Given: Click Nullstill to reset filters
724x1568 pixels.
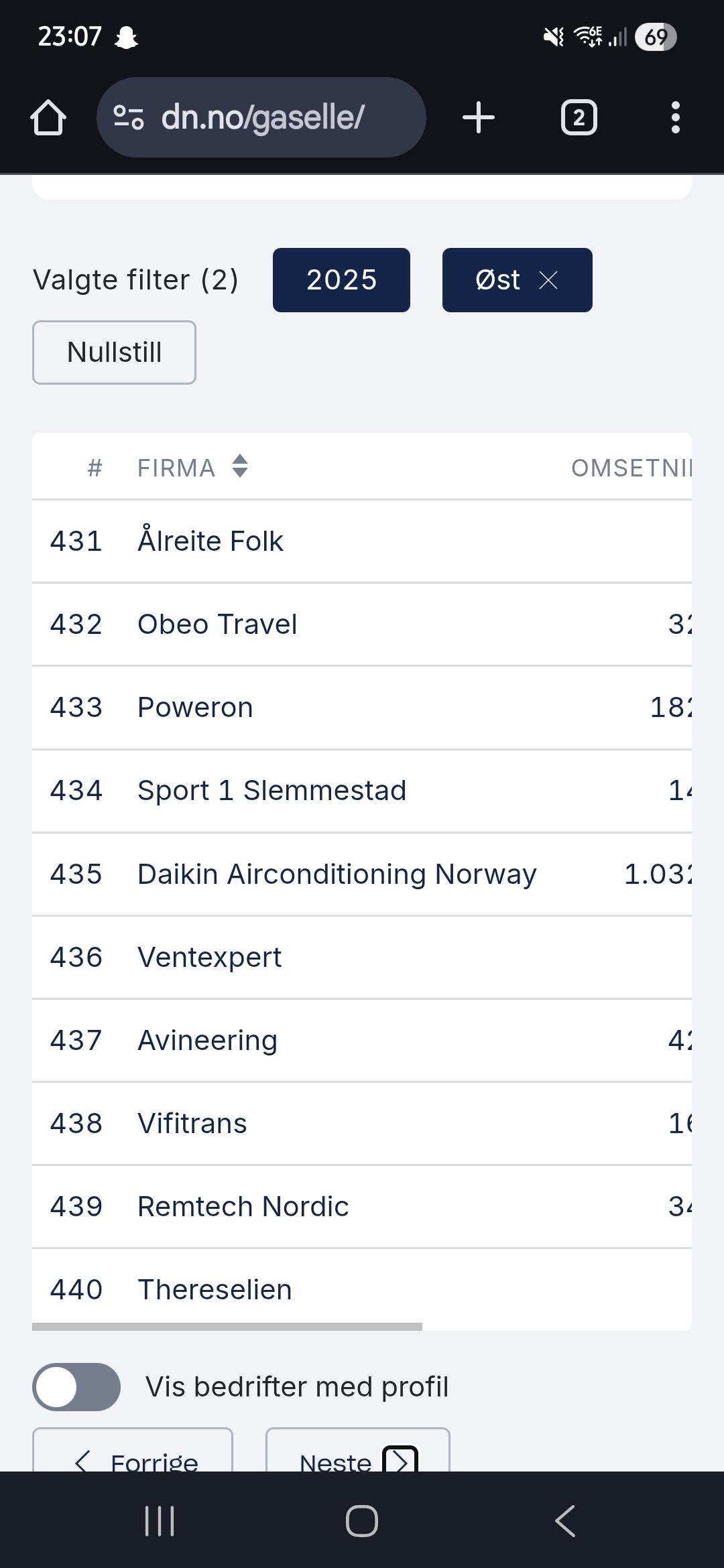Looking at the screenshot, I should tap(114, 352).
